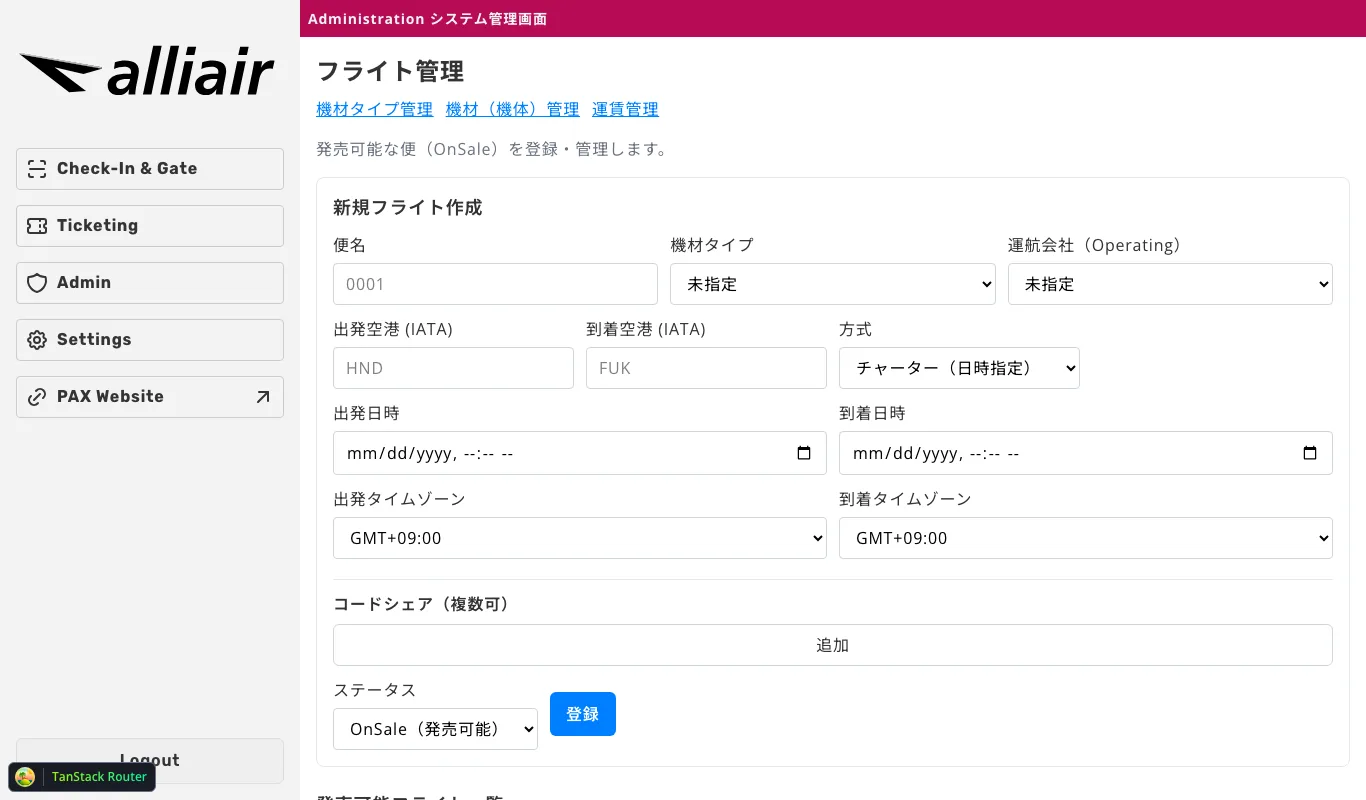1366x800 pixels.
Task: Click the gear icon beside Settings
Action: 37,340
